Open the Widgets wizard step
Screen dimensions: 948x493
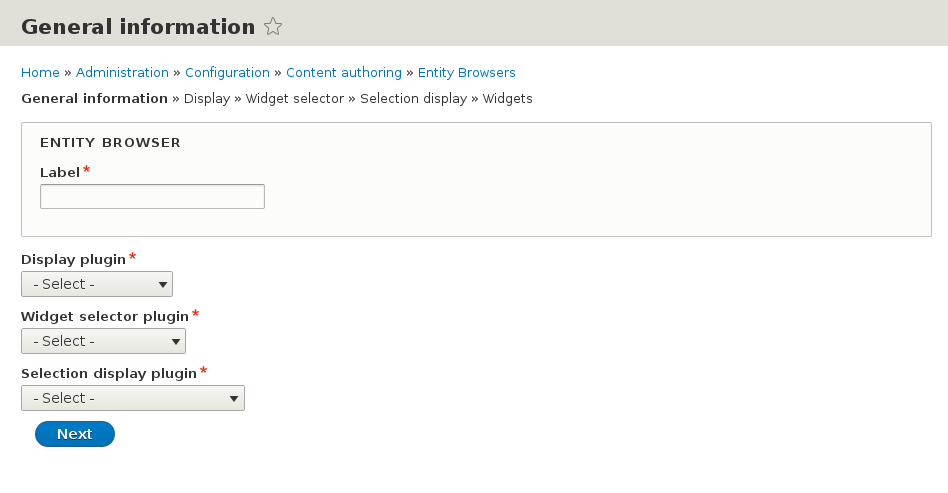(508, 99)
